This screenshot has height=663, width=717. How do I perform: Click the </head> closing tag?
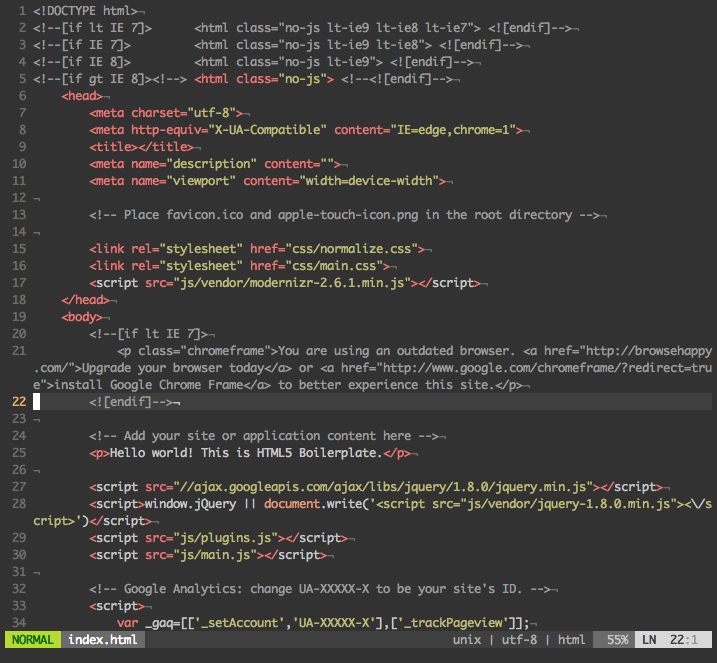click(x=86, y=300)
